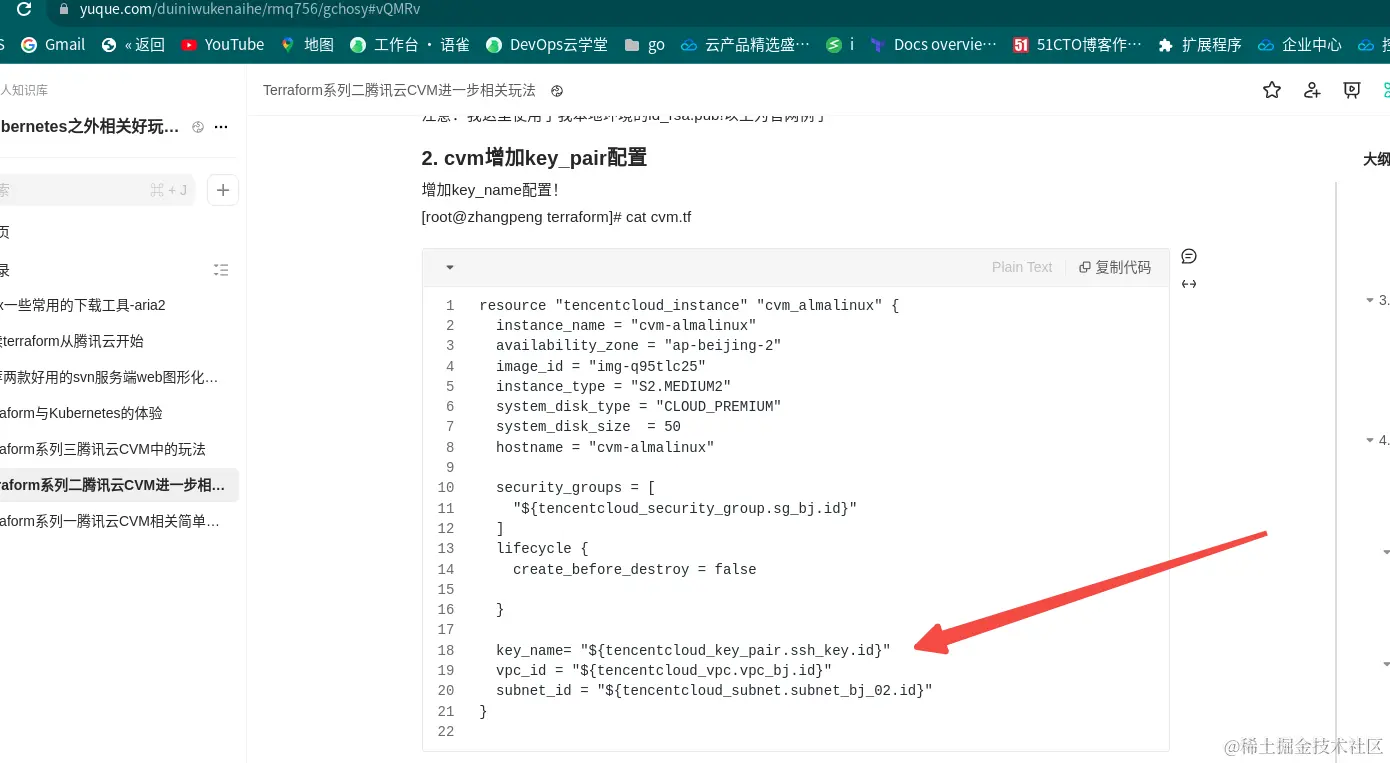
Task: Toggle the directory tree view icon
Action: tap(221, 270)
